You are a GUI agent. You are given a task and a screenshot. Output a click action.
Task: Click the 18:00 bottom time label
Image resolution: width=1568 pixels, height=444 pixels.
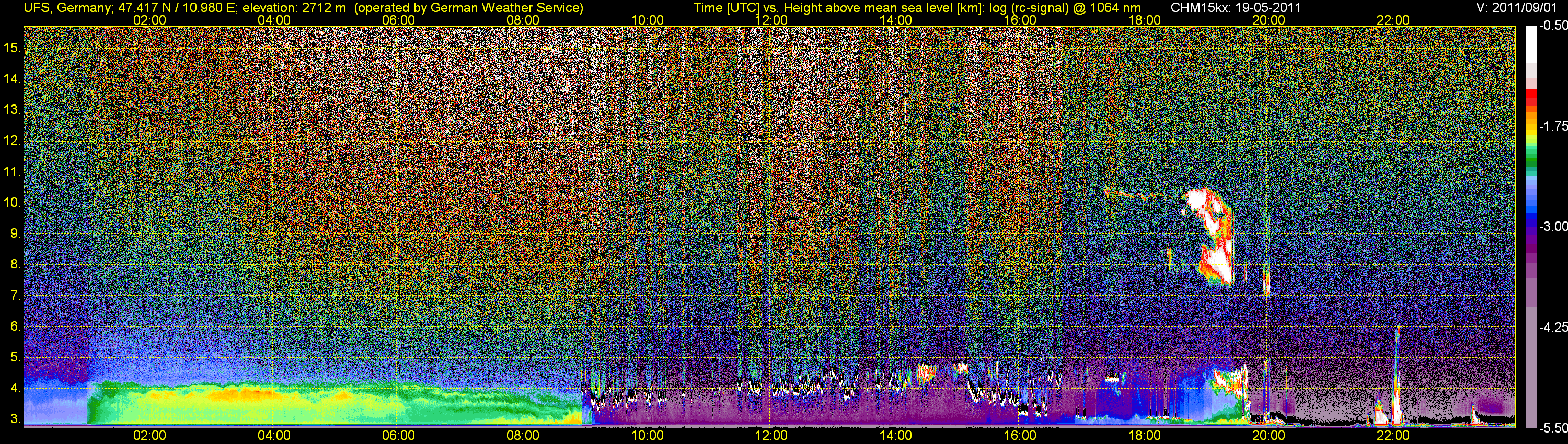pos(1144,436)
